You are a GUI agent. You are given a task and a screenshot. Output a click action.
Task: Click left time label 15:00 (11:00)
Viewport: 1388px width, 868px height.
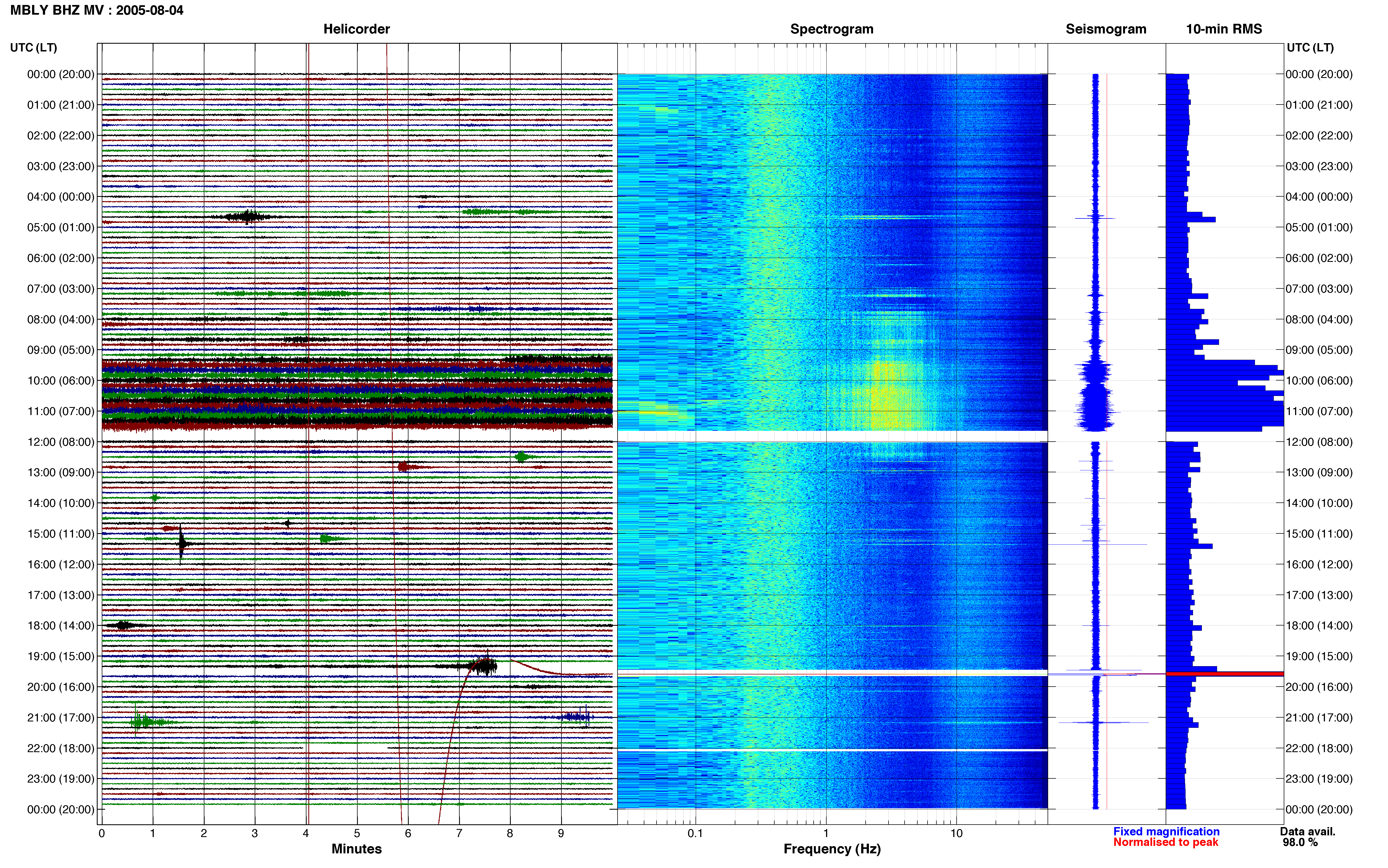(61, 534)
